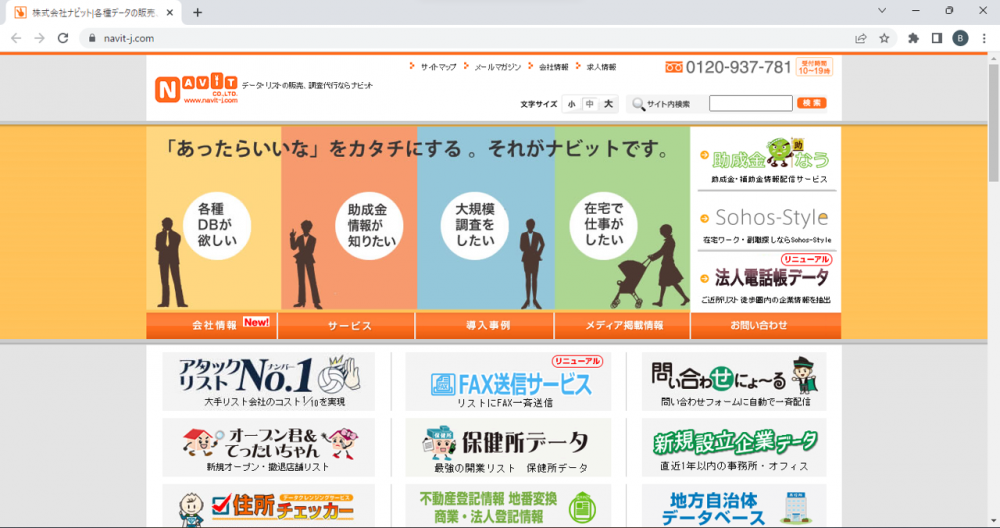Open the 新規設立企業データ banner
This screenshot has height=528, width=1000.
coord(734,448)
